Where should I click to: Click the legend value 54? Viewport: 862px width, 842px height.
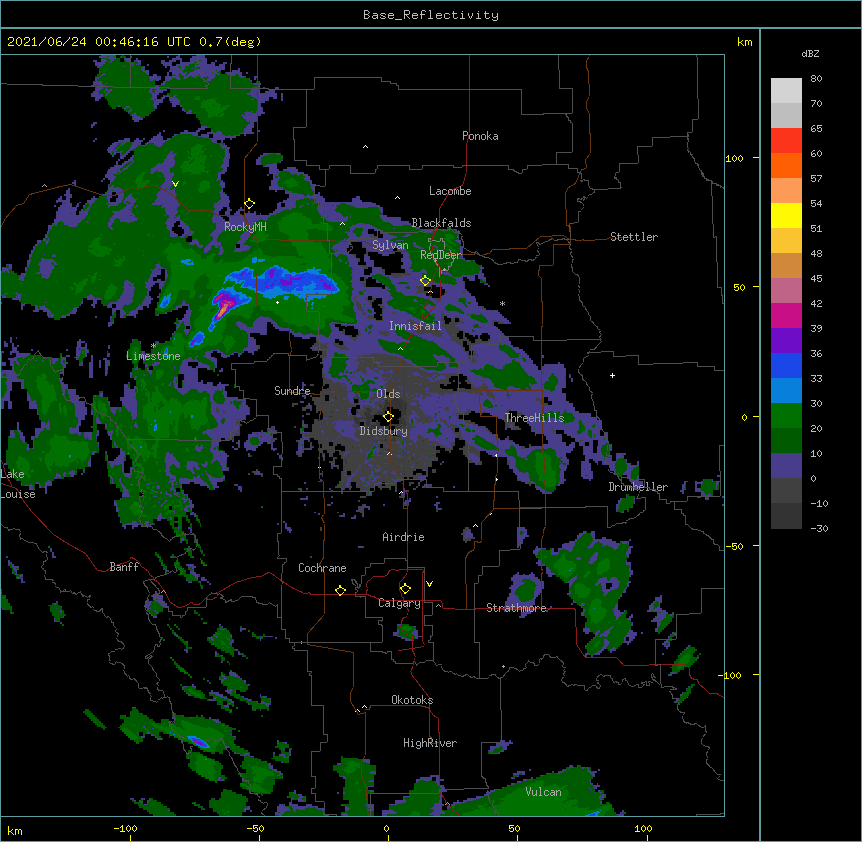click(x=816, y=204)
